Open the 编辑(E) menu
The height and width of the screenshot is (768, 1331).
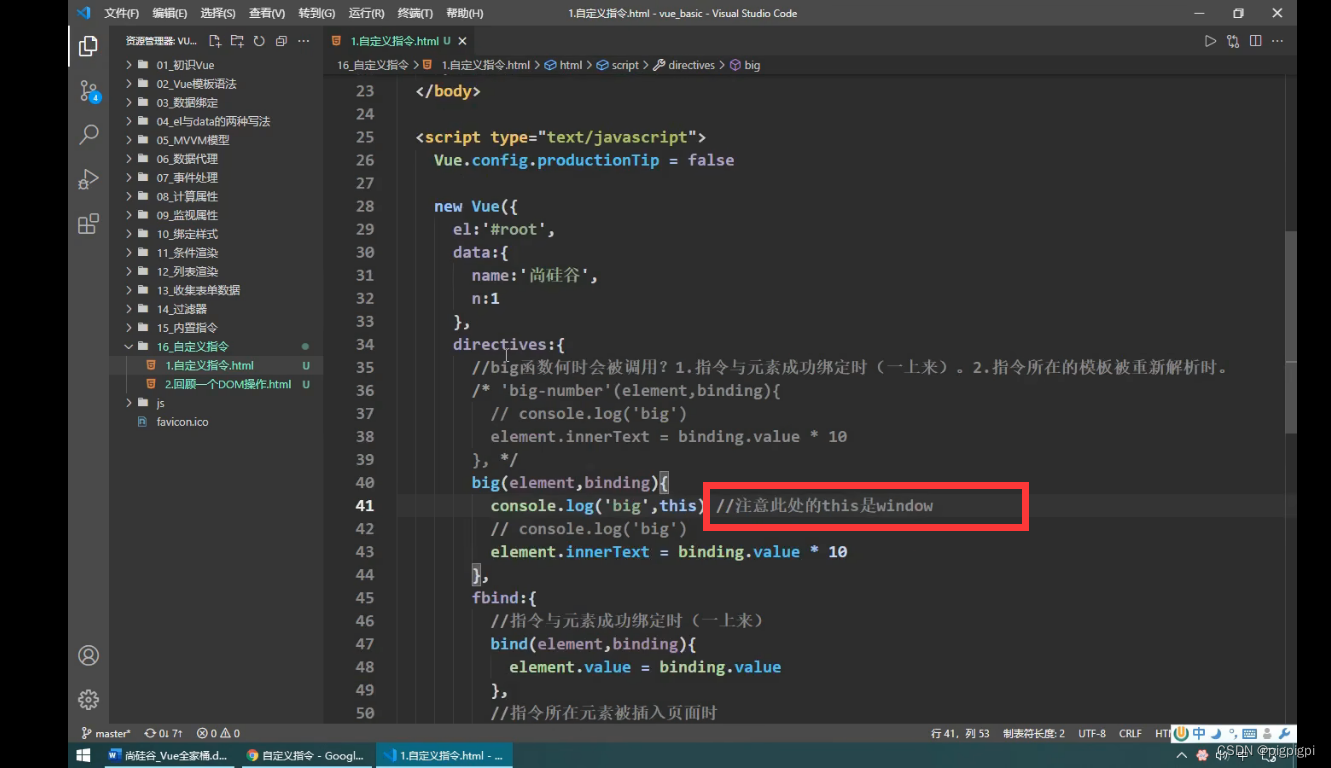point(170,13)
